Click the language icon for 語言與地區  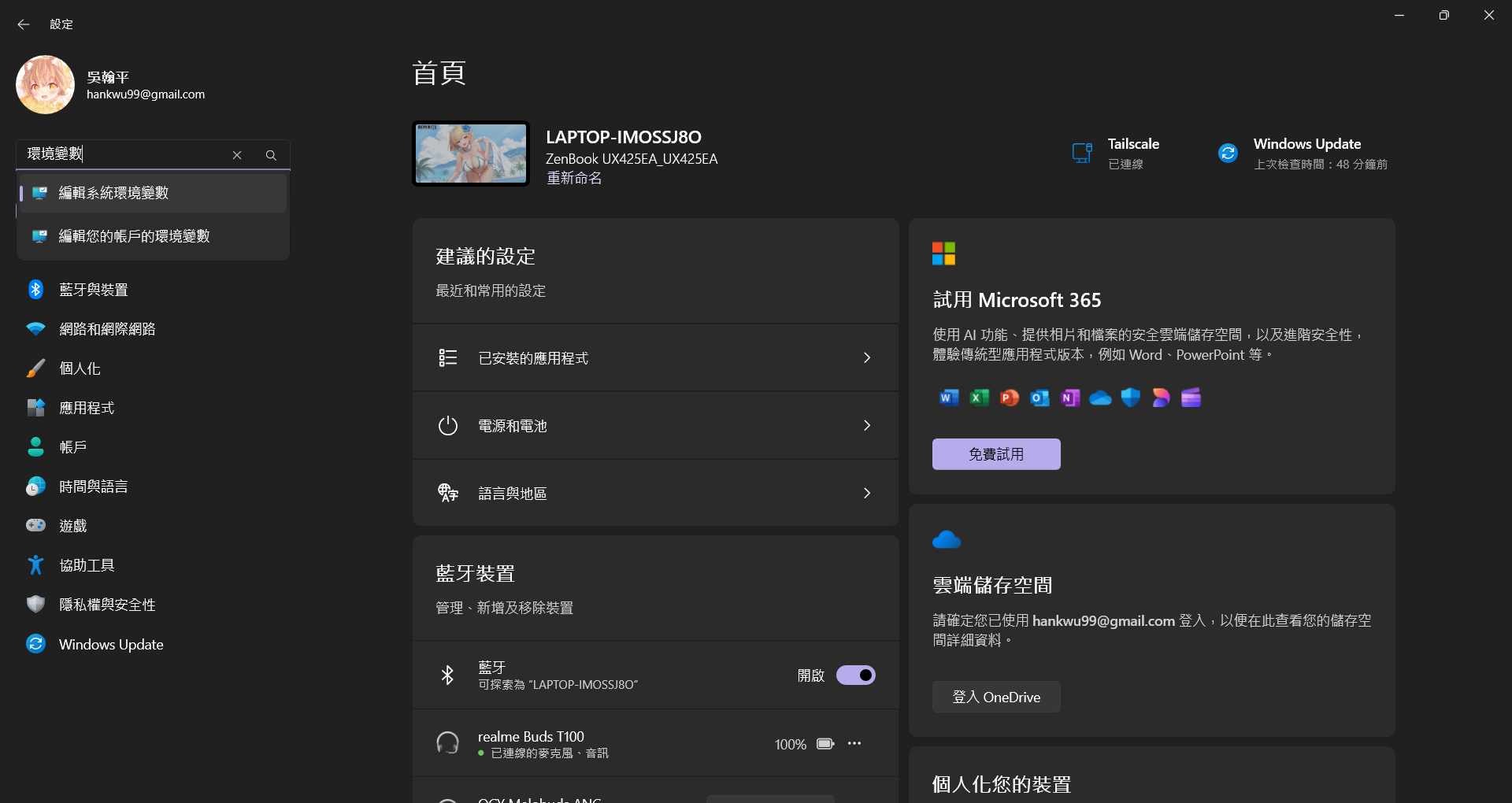[448, 494]
